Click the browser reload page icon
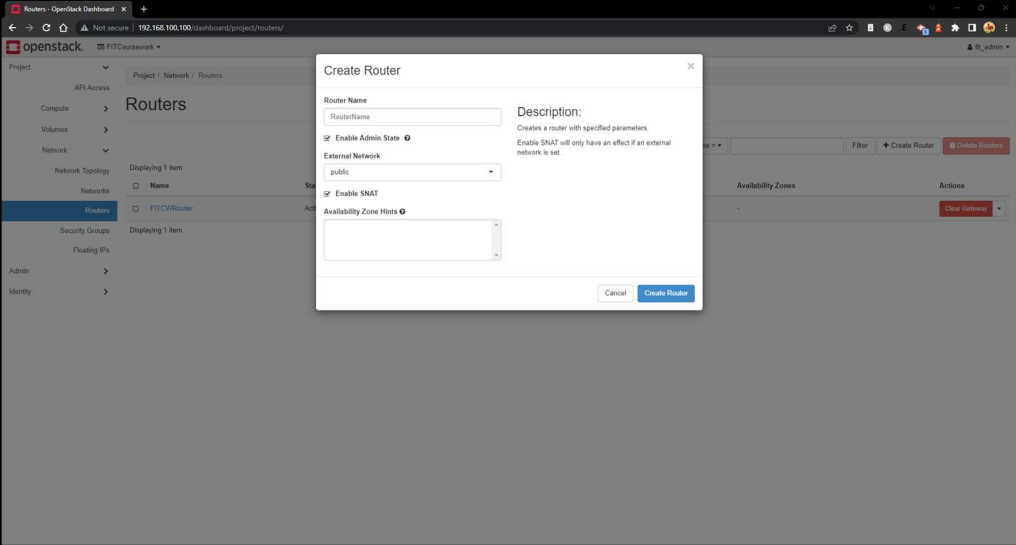Viewport: 1016px width, 545px height. [46, 28]
